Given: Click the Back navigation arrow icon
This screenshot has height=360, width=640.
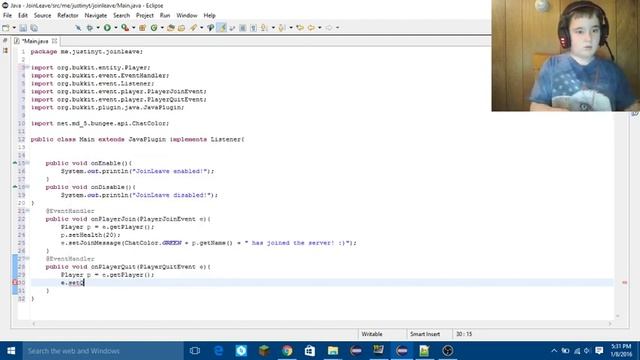Looking at the screenshot, I should click(311, 28).
